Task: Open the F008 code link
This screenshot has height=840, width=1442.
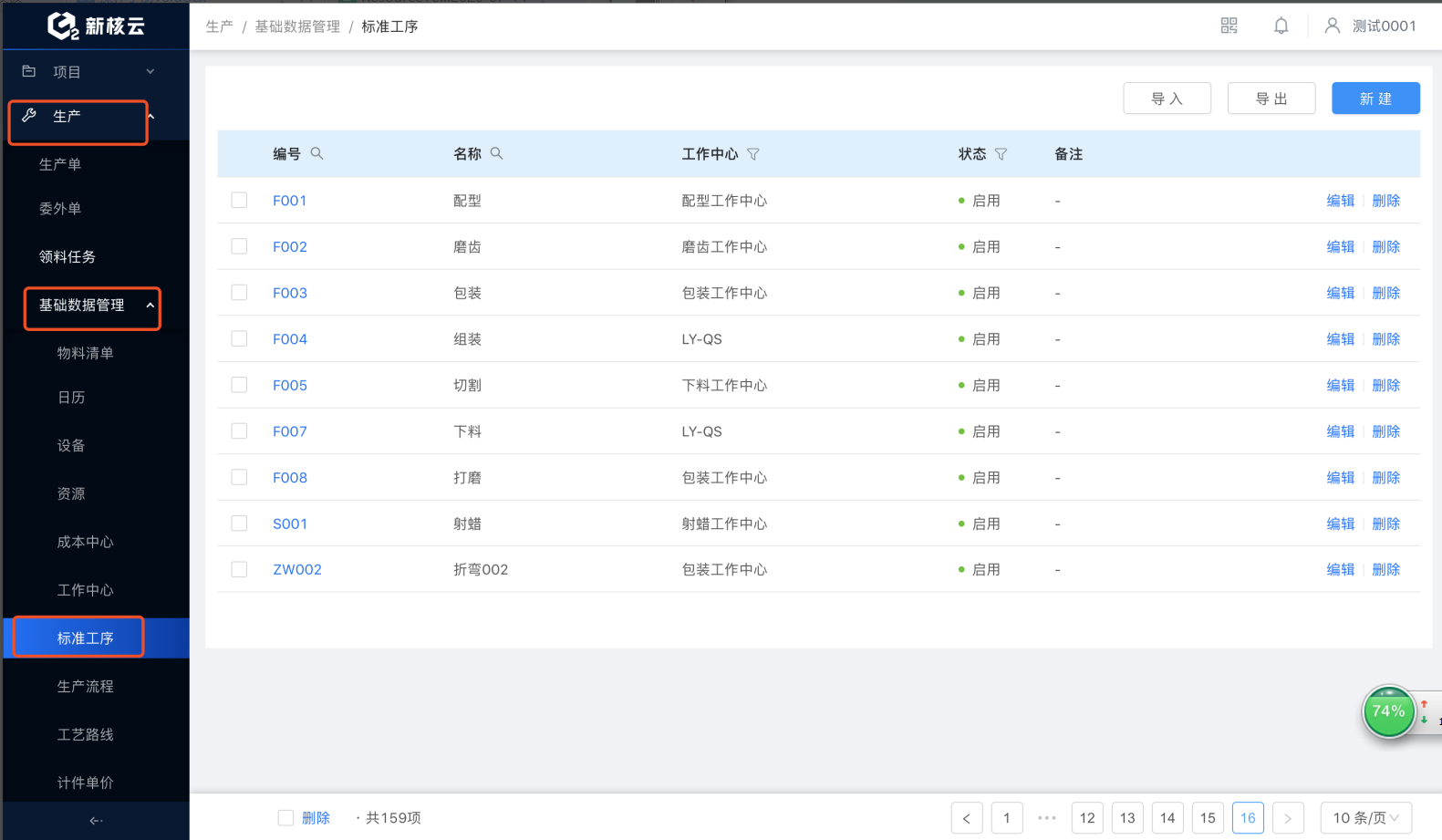Action: pos(290,478)
